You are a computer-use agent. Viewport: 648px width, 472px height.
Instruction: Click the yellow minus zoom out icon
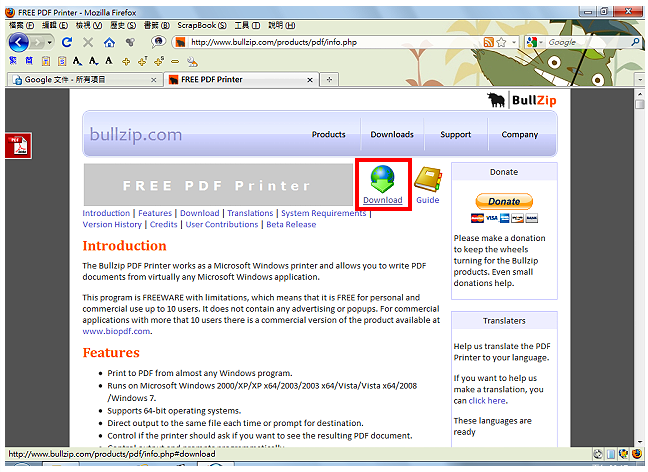[175, 62]
